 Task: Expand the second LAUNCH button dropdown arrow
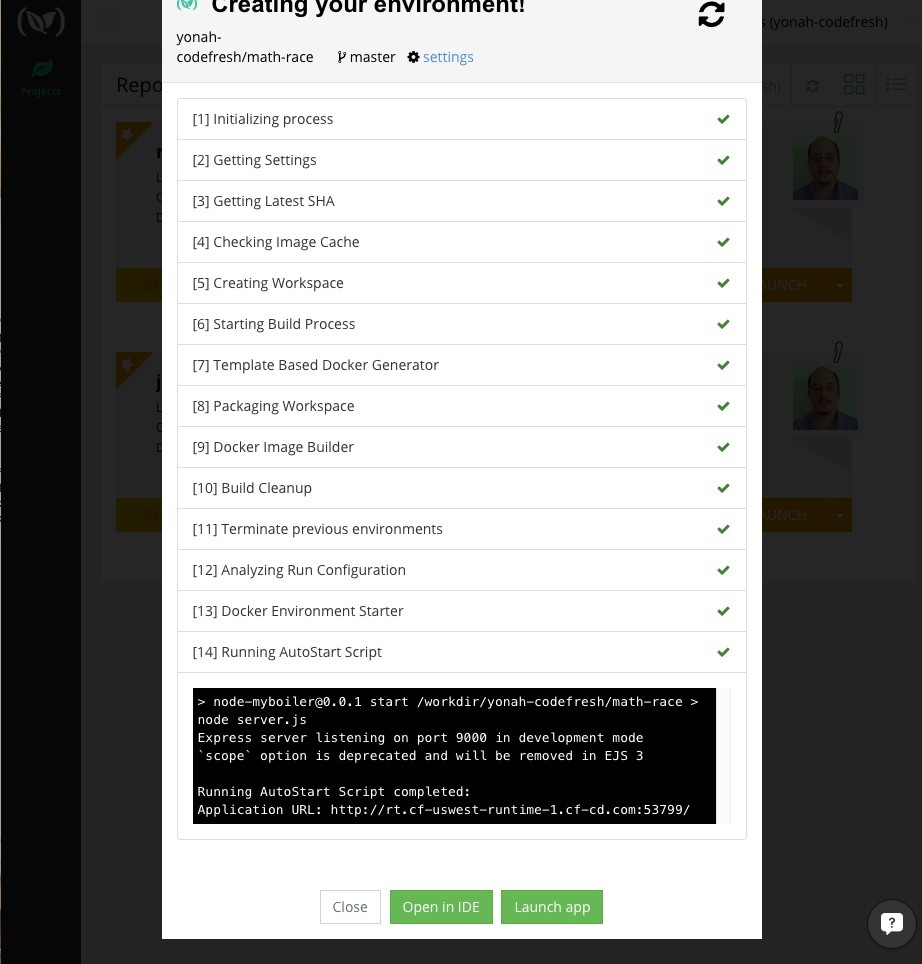coord(839,514)
